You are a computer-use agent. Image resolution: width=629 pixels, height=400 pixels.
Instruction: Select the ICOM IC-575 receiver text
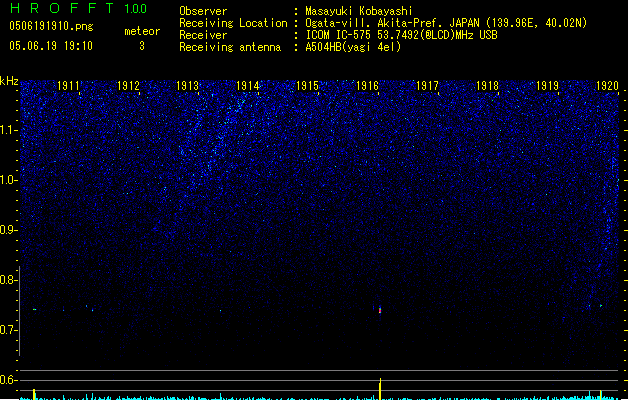pos(402,35)
